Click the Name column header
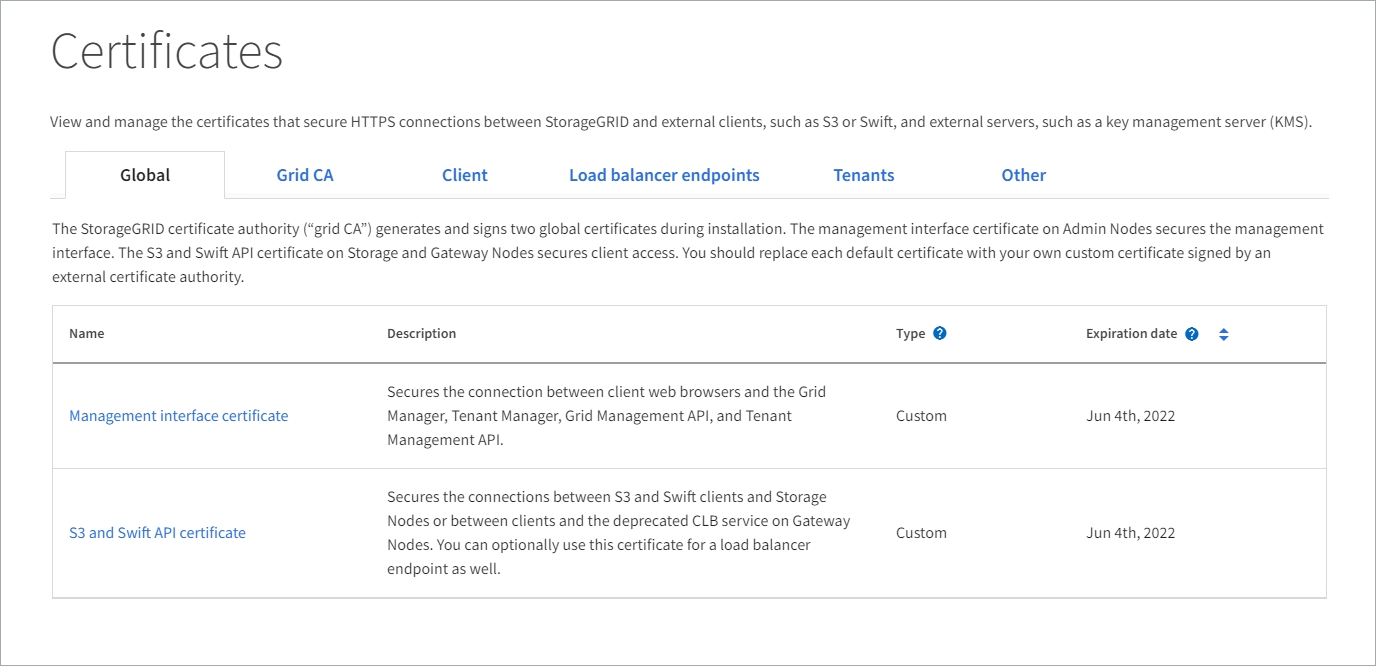 [86, 334]
